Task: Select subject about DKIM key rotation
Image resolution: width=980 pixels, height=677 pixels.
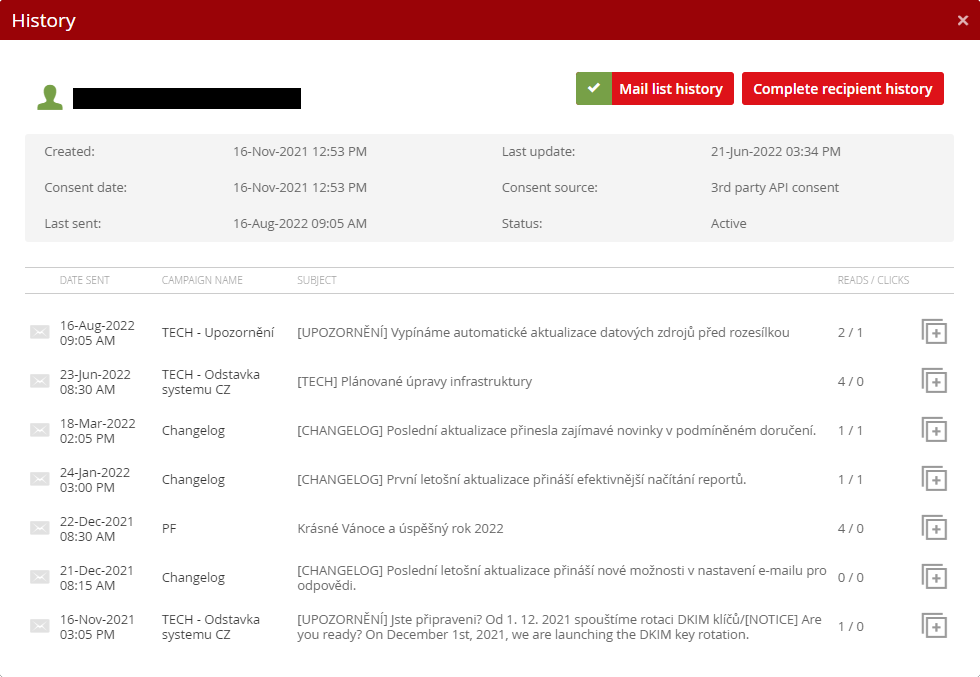Action: [x=559, y=626]
